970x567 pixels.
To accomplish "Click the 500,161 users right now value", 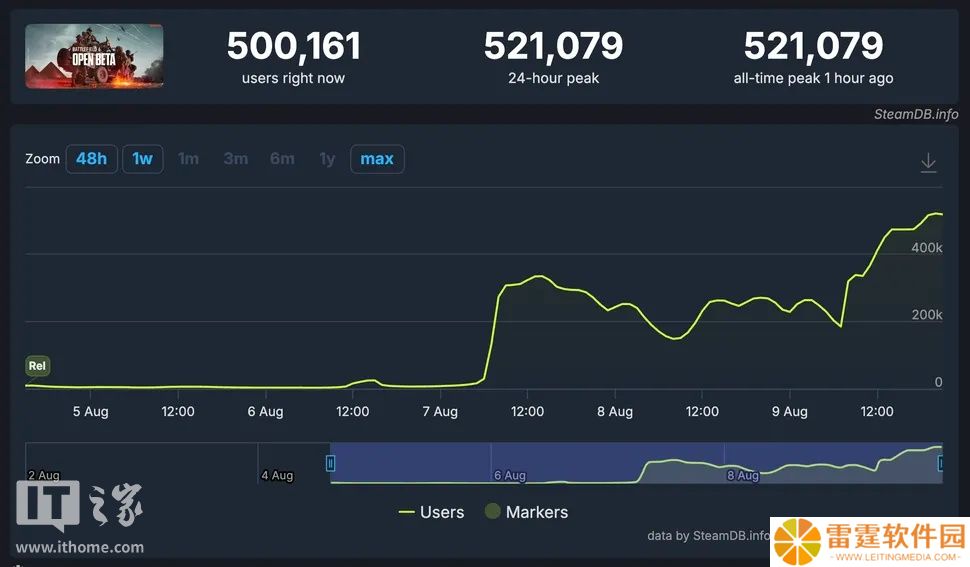I will (294, 46).
